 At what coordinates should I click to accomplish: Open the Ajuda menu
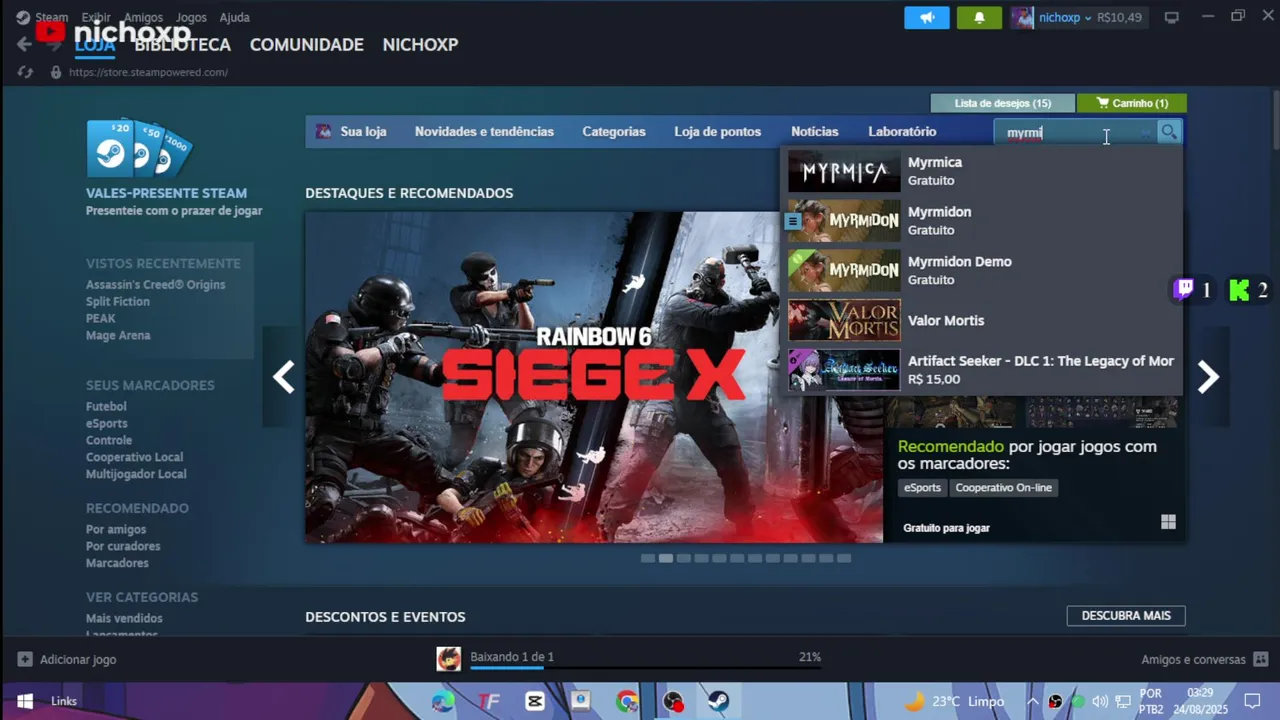coord(235,17)
